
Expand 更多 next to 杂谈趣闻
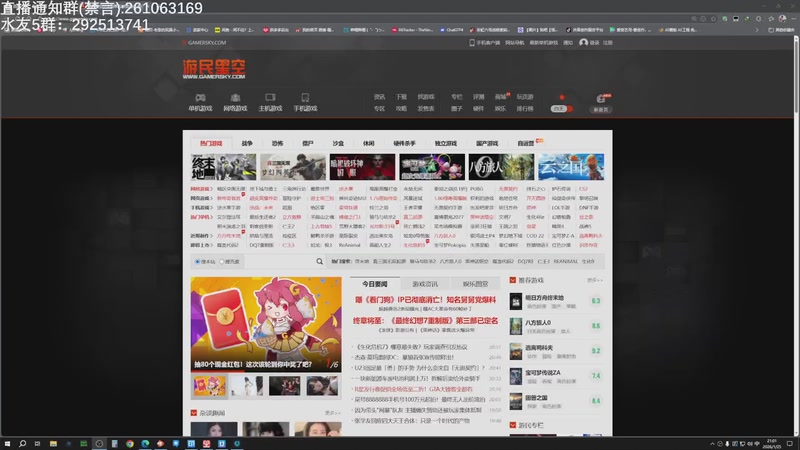pos(333,413)
